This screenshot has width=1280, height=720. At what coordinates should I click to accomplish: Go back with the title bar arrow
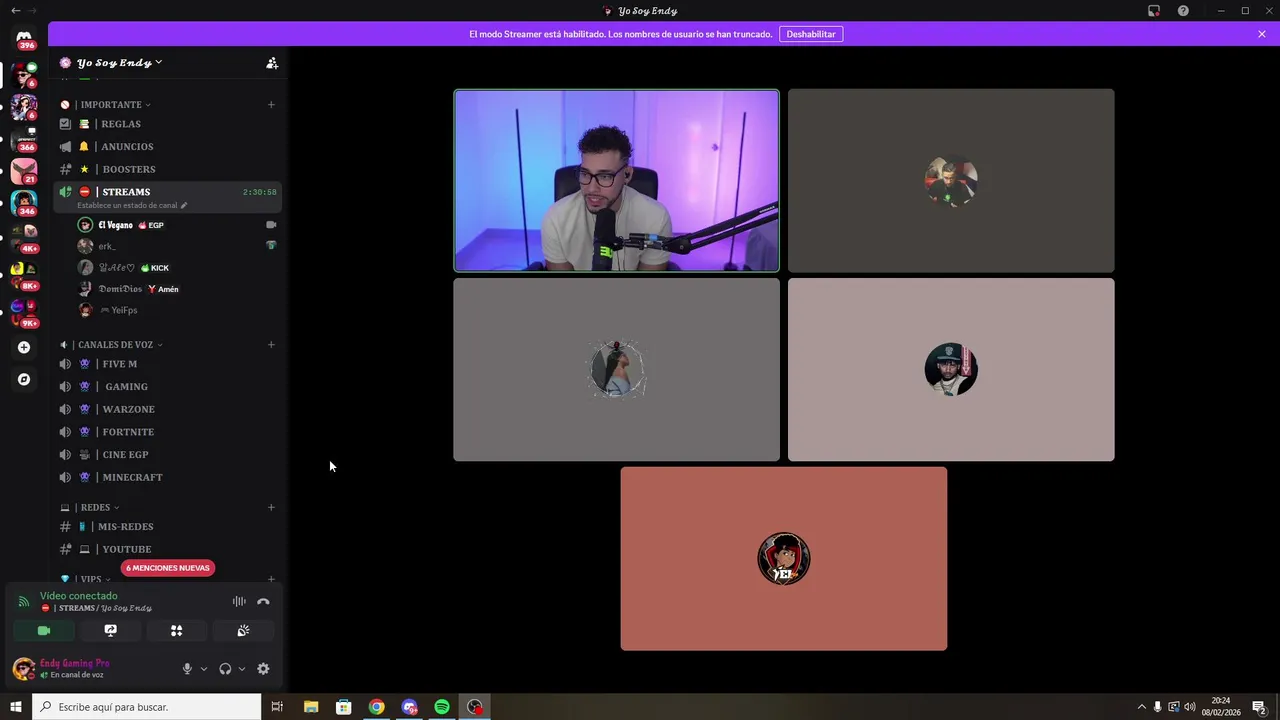[x=15, y=10]
